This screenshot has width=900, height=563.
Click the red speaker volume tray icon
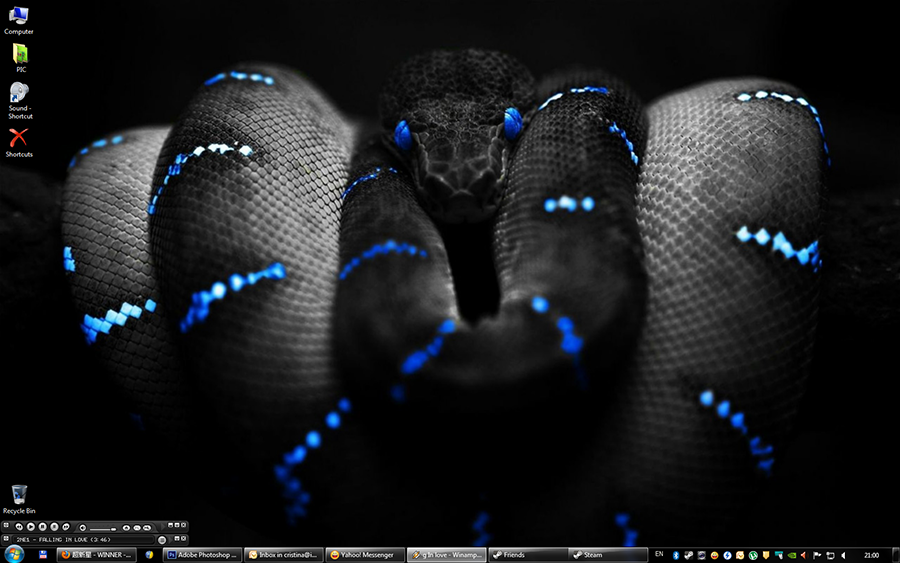804,555
